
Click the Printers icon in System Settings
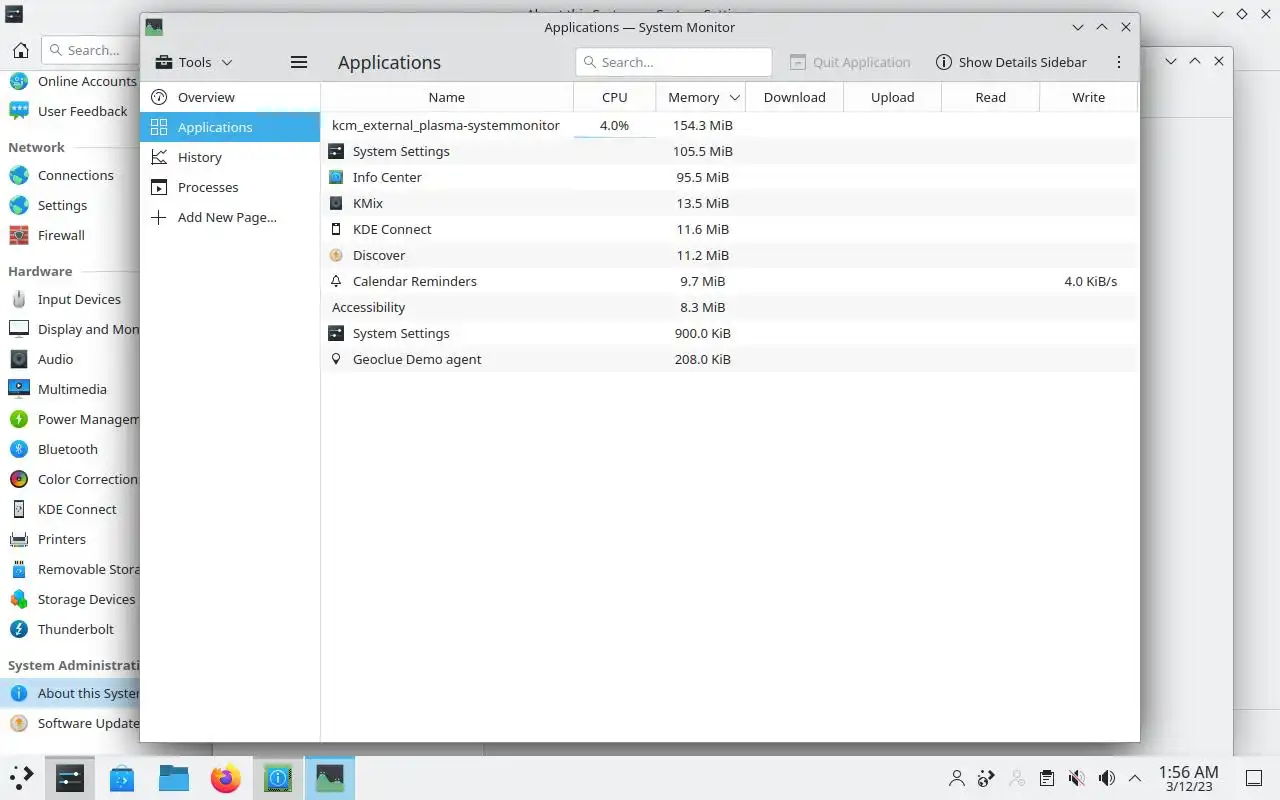pos(18,539)
